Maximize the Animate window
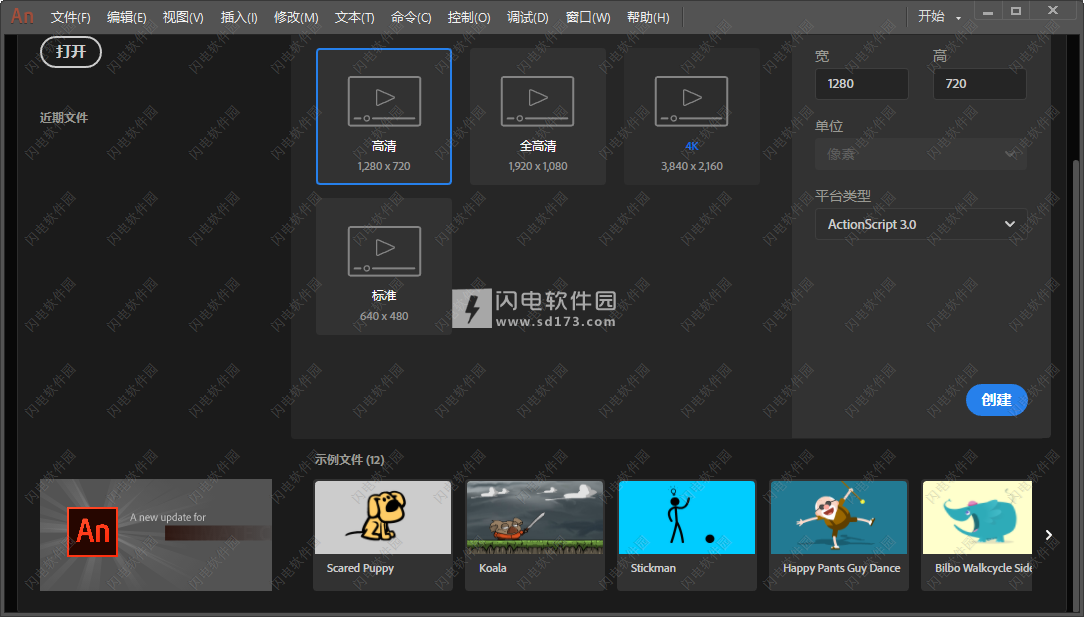 pyautogui.click(x=1016, y=11)
